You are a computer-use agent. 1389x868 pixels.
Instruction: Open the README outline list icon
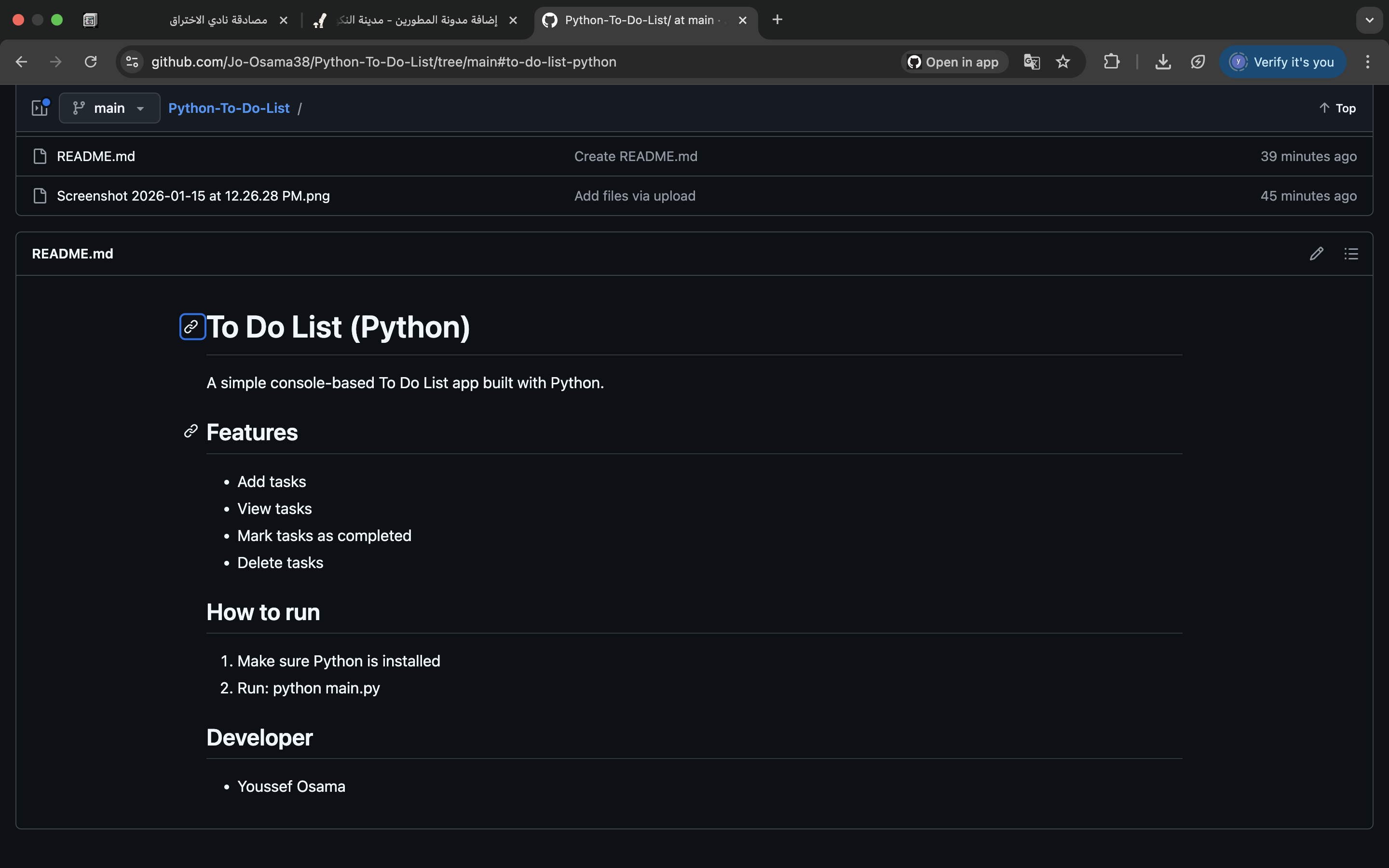click(x=1350, y=254)
